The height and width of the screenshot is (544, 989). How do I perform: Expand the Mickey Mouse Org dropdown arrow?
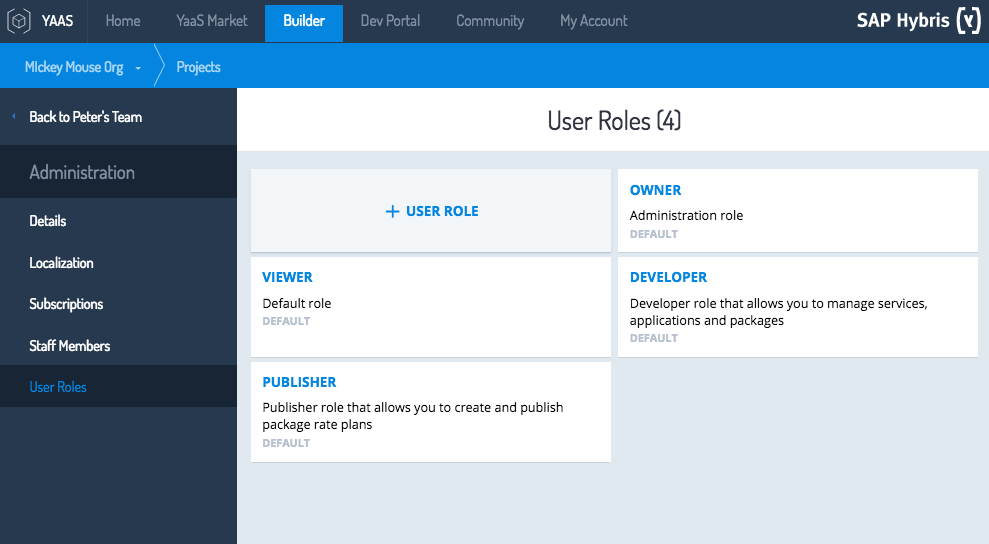(x=138, y=68)
